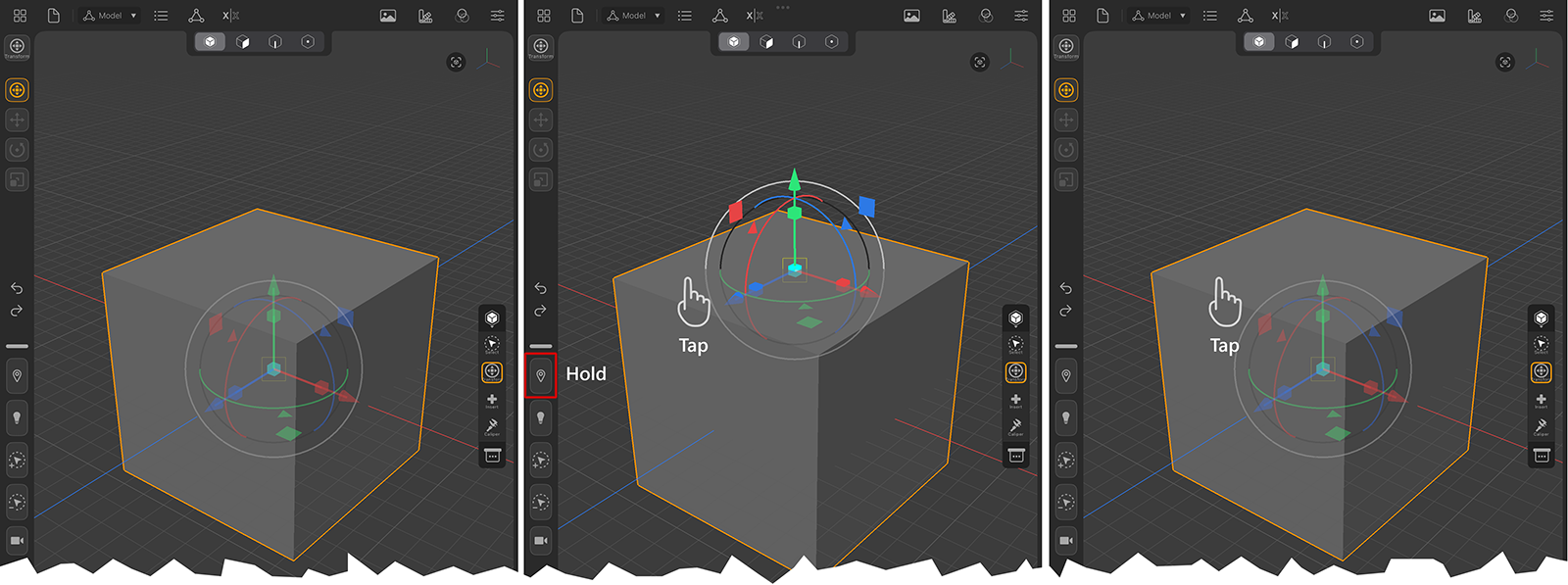The height and width of the screenshot is (585, 1568).
Task: Click the green up-arrow gizmo handle in the left panel
Action: point(273,285)
